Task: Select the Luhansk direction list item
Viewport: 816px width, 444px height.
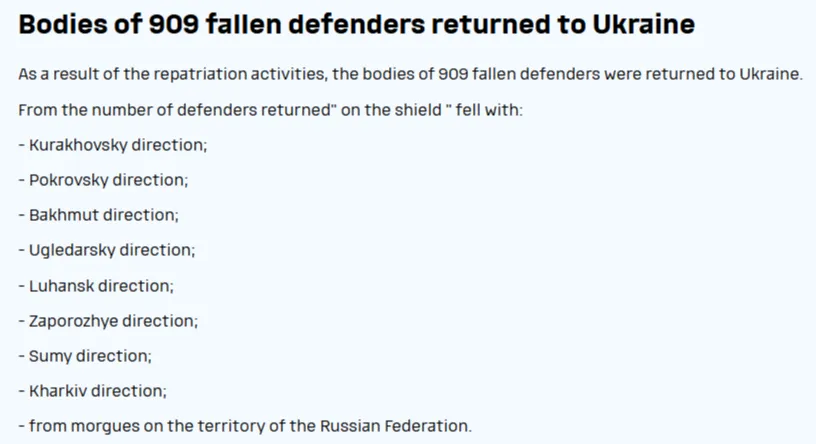Action: point(96,286)
